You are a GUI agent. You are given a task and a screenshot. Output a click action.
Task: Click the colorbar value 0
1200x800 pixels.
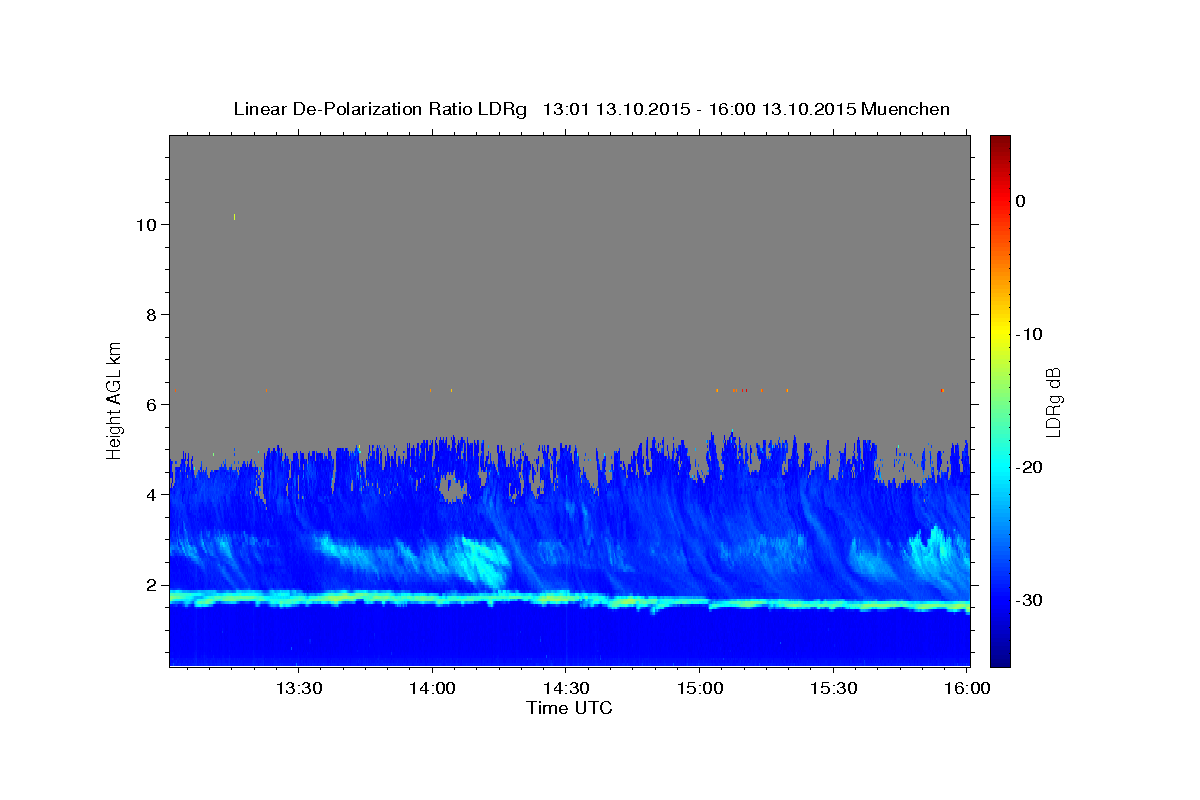[x=1021, y=201]
